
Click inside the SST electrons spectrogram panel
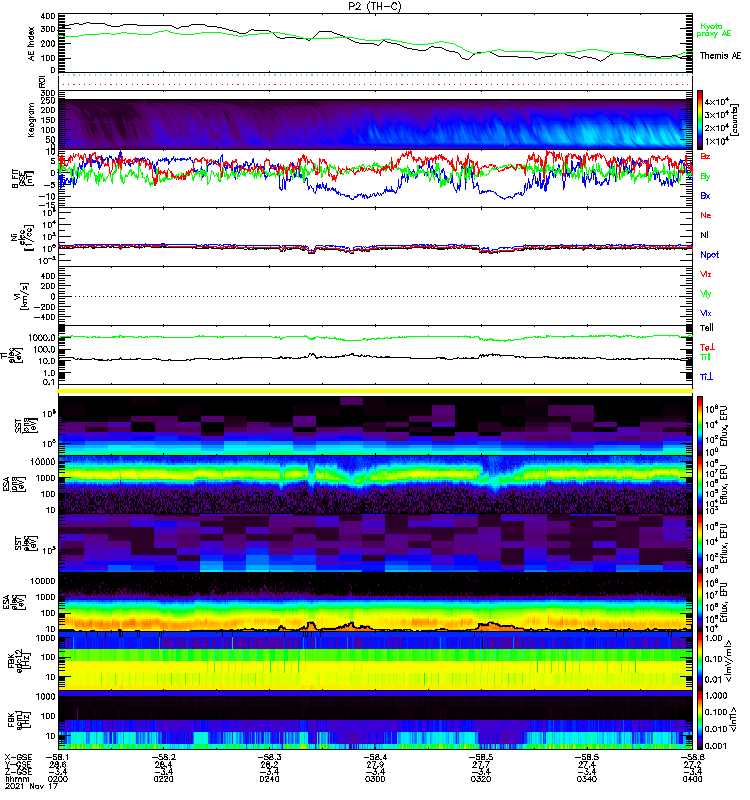(x=376, y=543)
